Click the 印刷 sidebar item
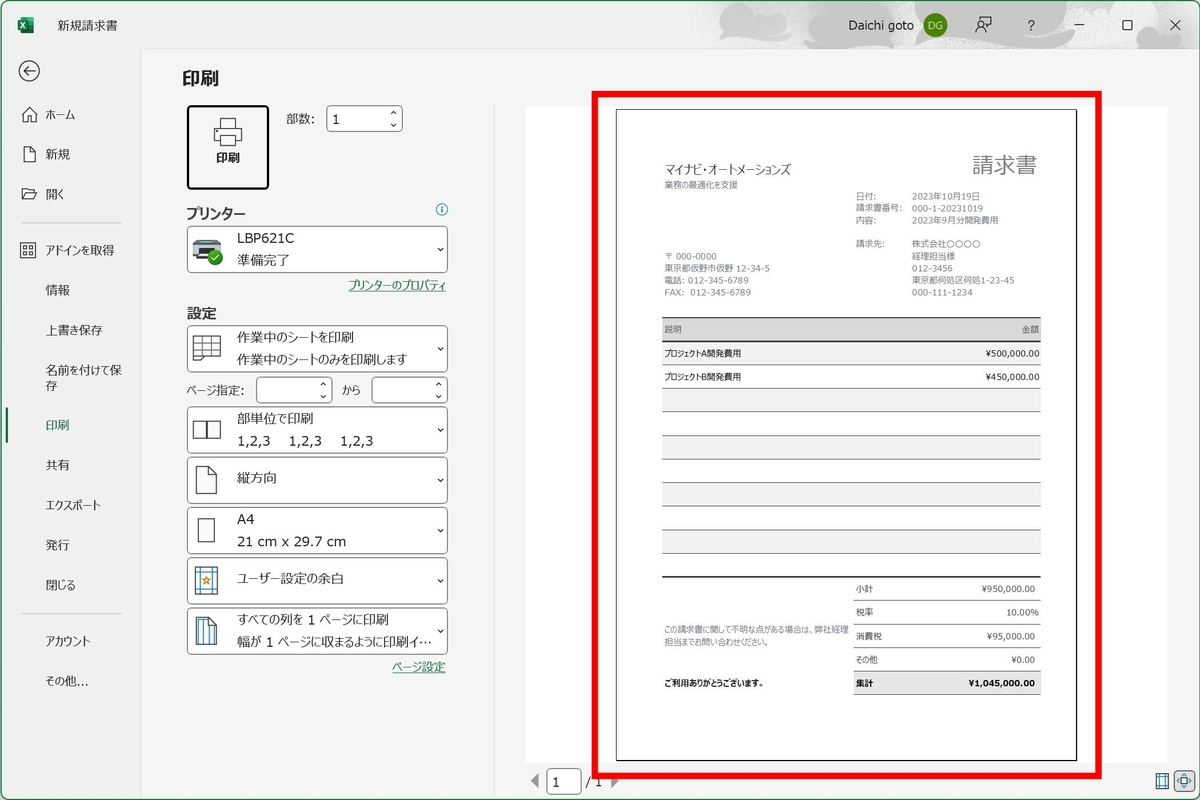1200x800 pixels. (x=58, y=425)
